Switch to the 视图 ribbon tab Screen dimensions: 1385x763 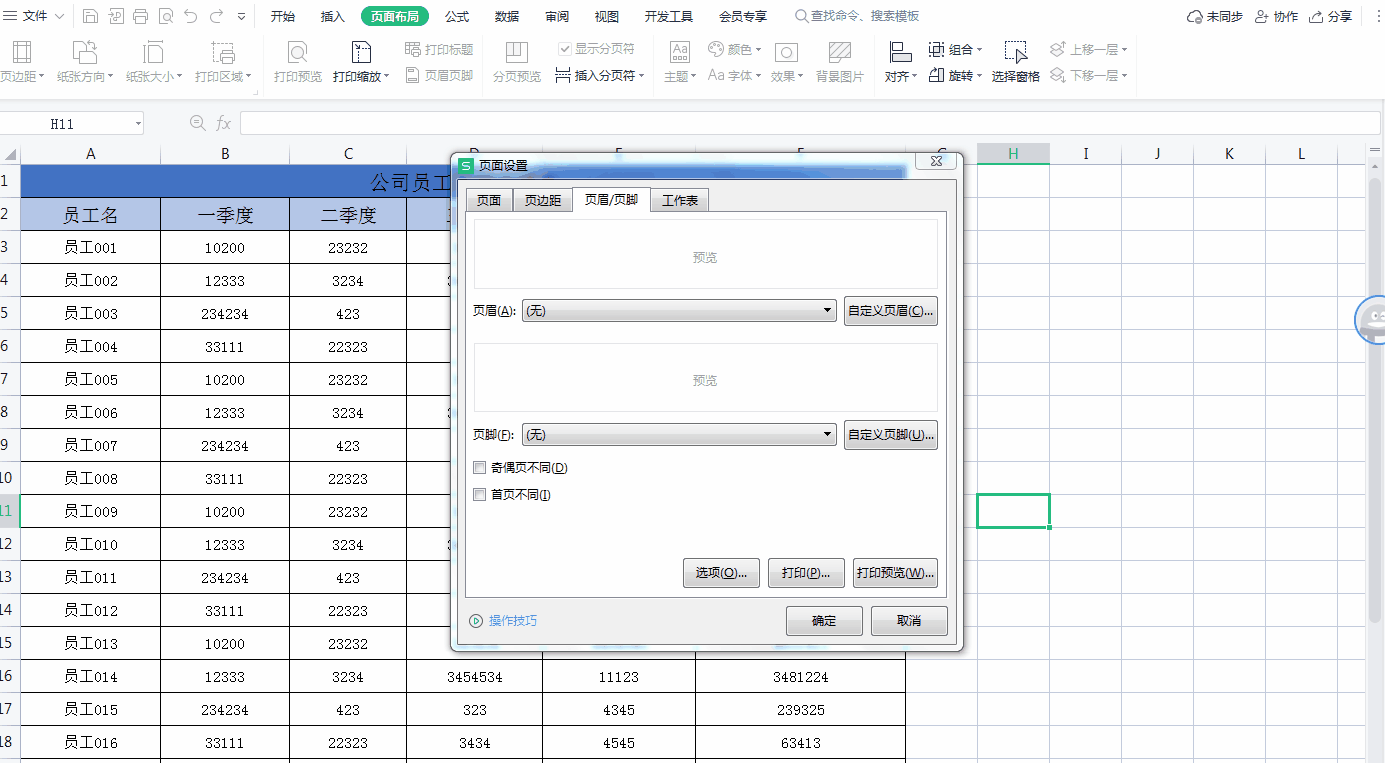607,16
